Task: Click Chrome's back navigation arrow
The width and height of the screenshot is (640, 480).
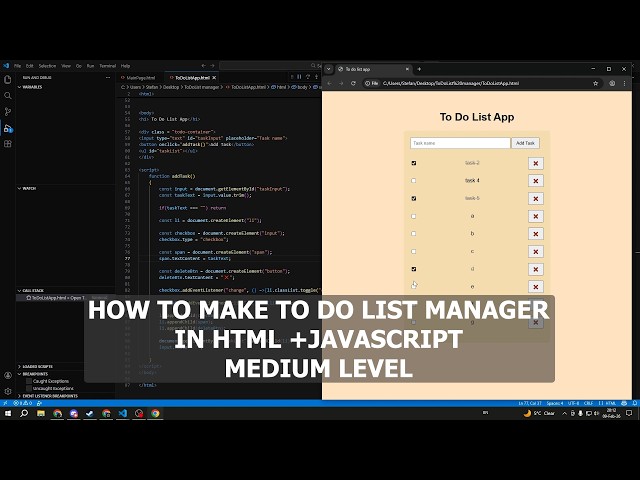Action: (330, 83)
